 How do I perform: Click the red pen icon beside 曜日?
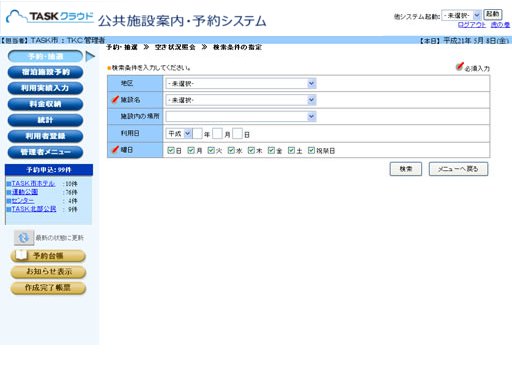pyautogui.click(x=115, y=150)
